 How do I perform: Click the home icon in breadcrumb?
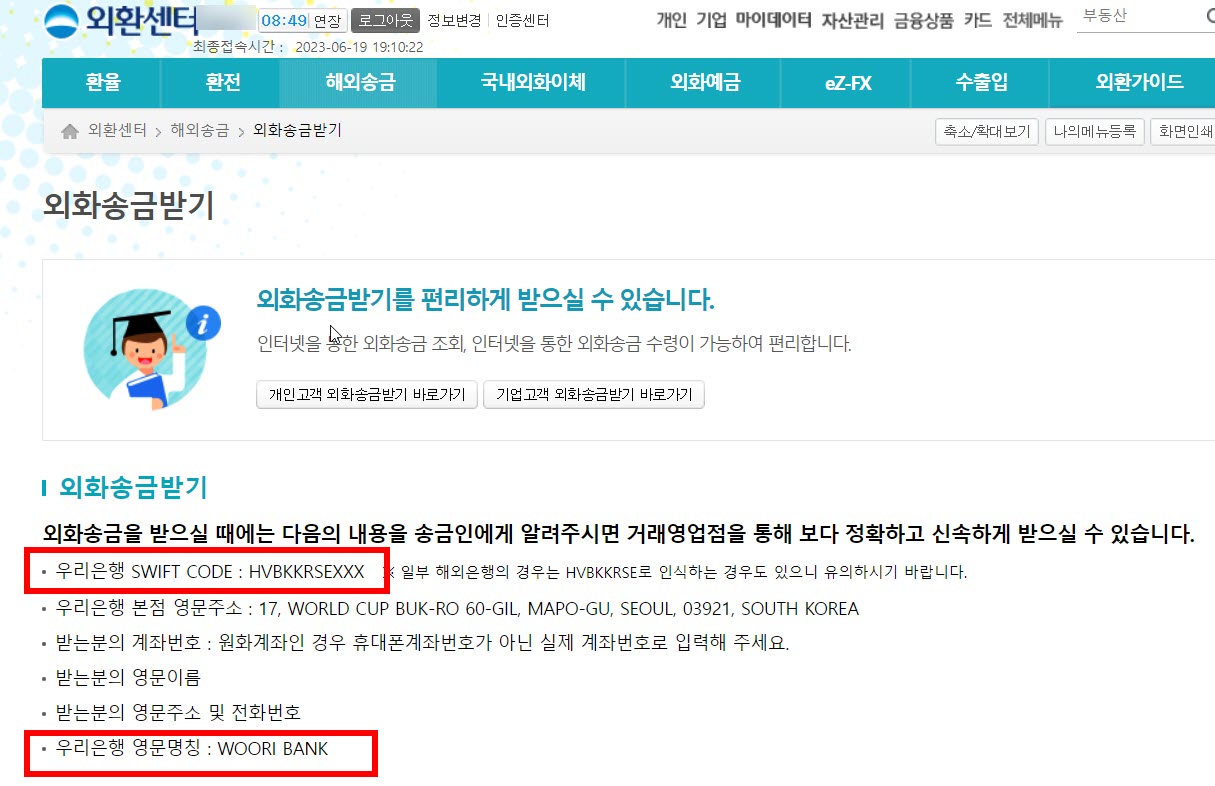click(x=69, y=131)
